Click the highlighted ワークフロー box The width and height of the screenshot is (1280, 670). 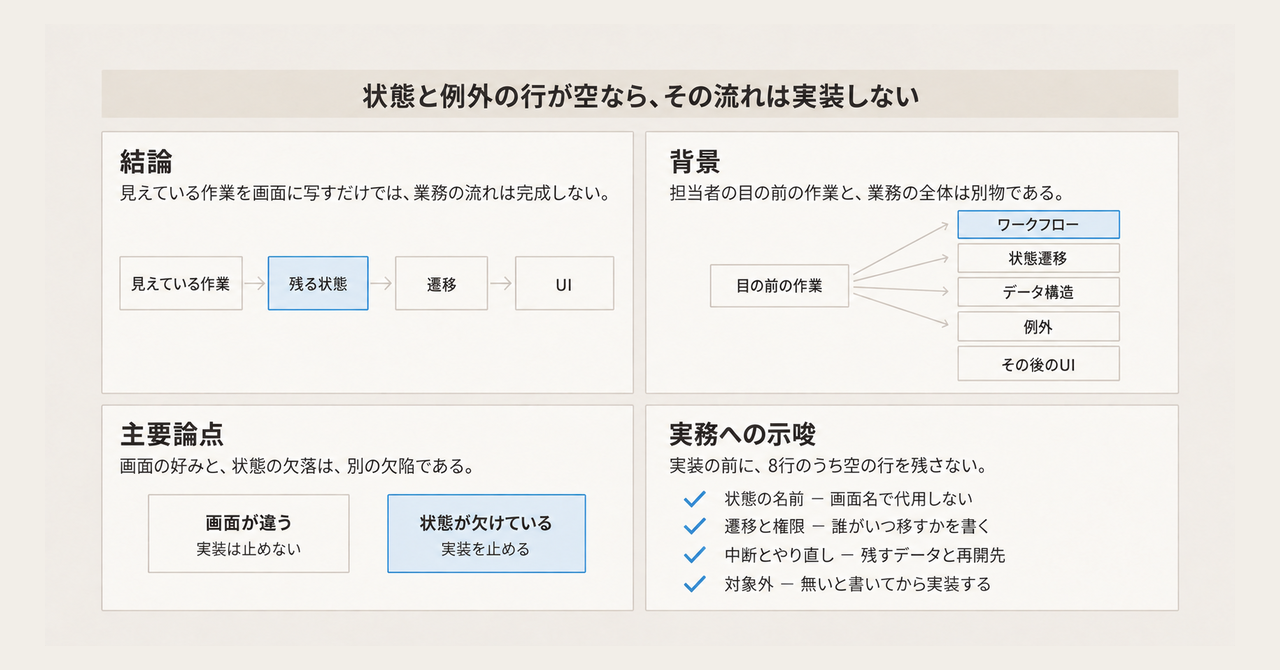point(1038,224)
